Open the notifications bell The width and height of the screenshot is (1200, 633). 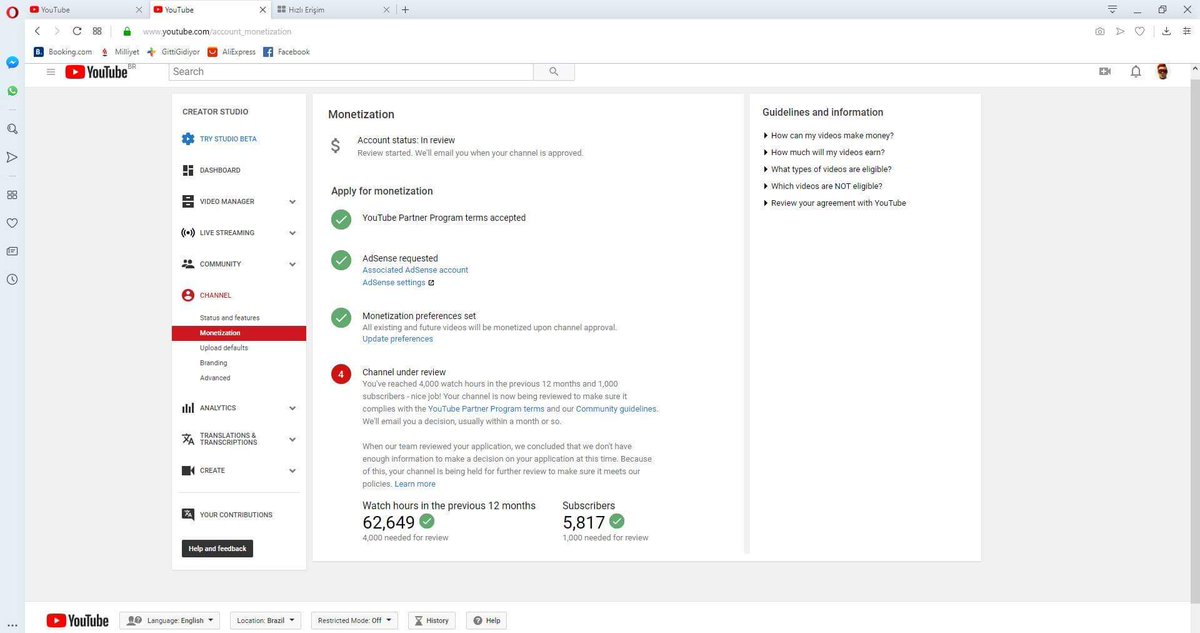(1136, 72)
